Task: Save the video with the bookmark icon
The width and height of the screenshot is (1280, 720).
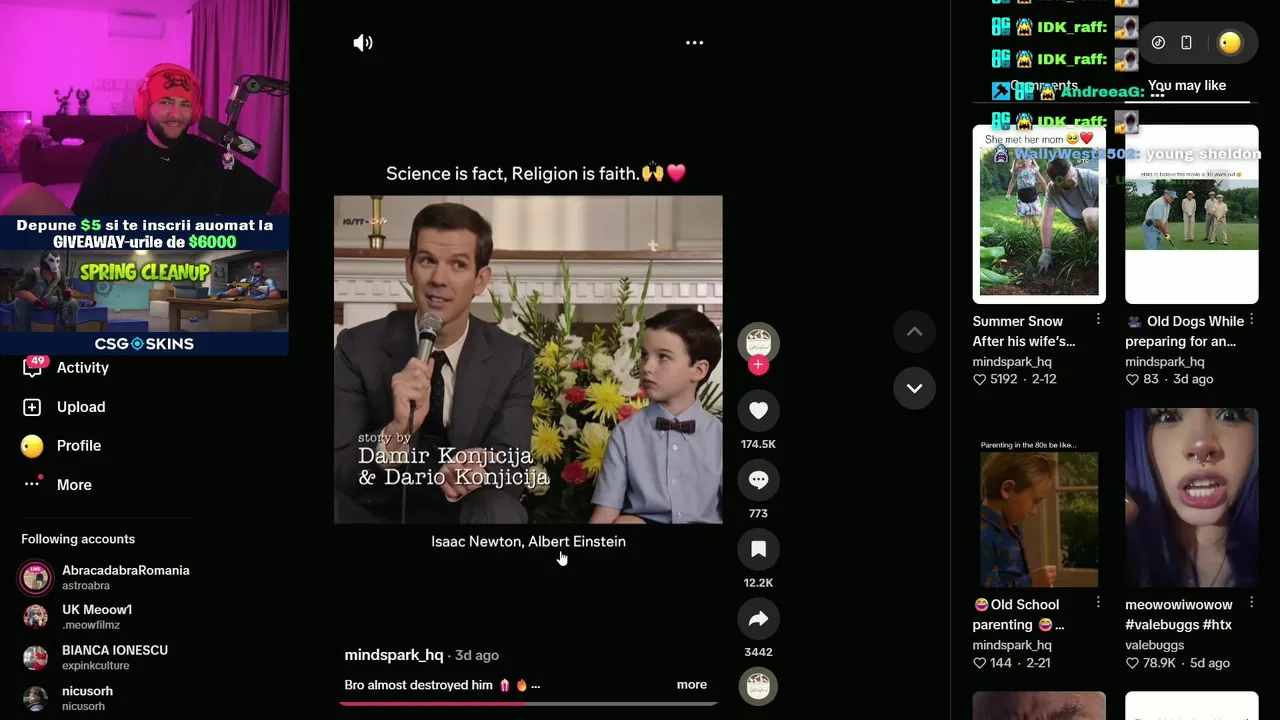Action: tap(758, 549)
